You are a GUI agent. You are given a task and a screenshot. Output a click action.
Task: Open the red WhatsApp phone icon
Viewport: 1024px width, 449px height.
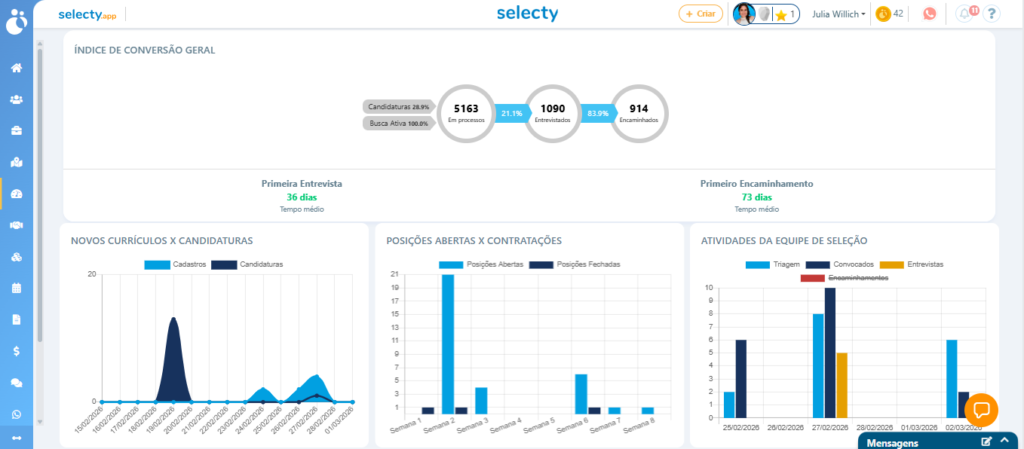tap(929, 14)
